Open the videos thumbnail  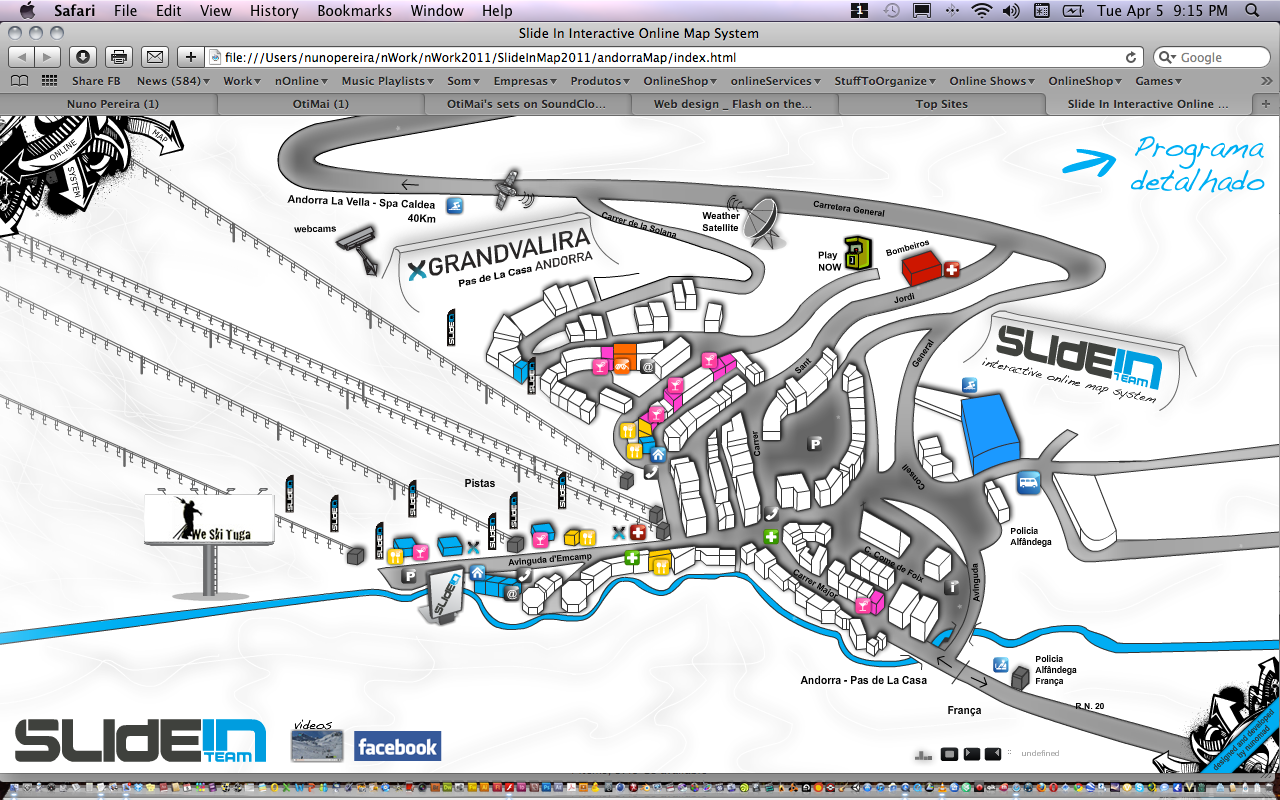317,745
